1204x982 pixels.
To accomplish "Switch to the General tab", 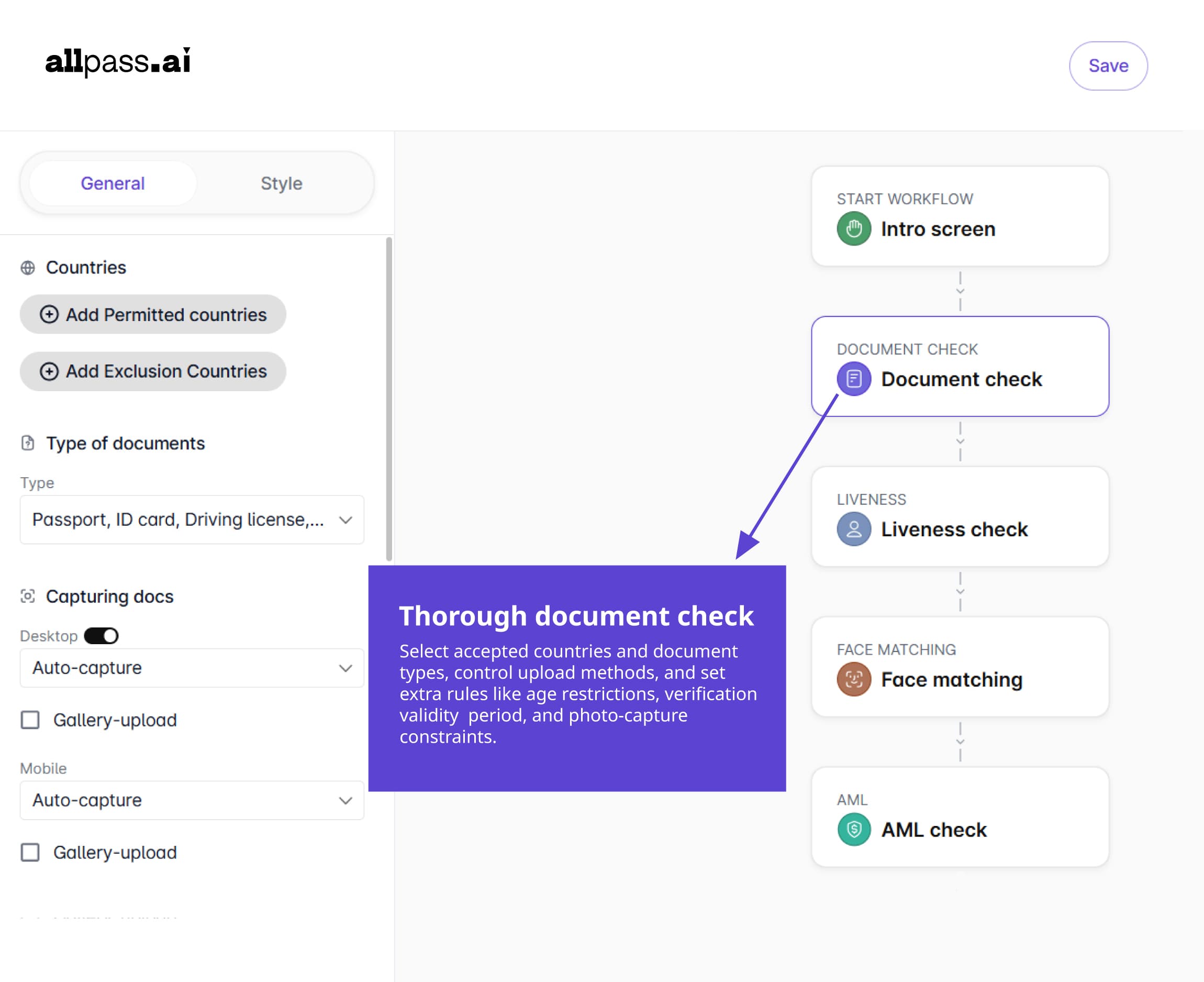I will pyautogui.click(x=113, y=183).
